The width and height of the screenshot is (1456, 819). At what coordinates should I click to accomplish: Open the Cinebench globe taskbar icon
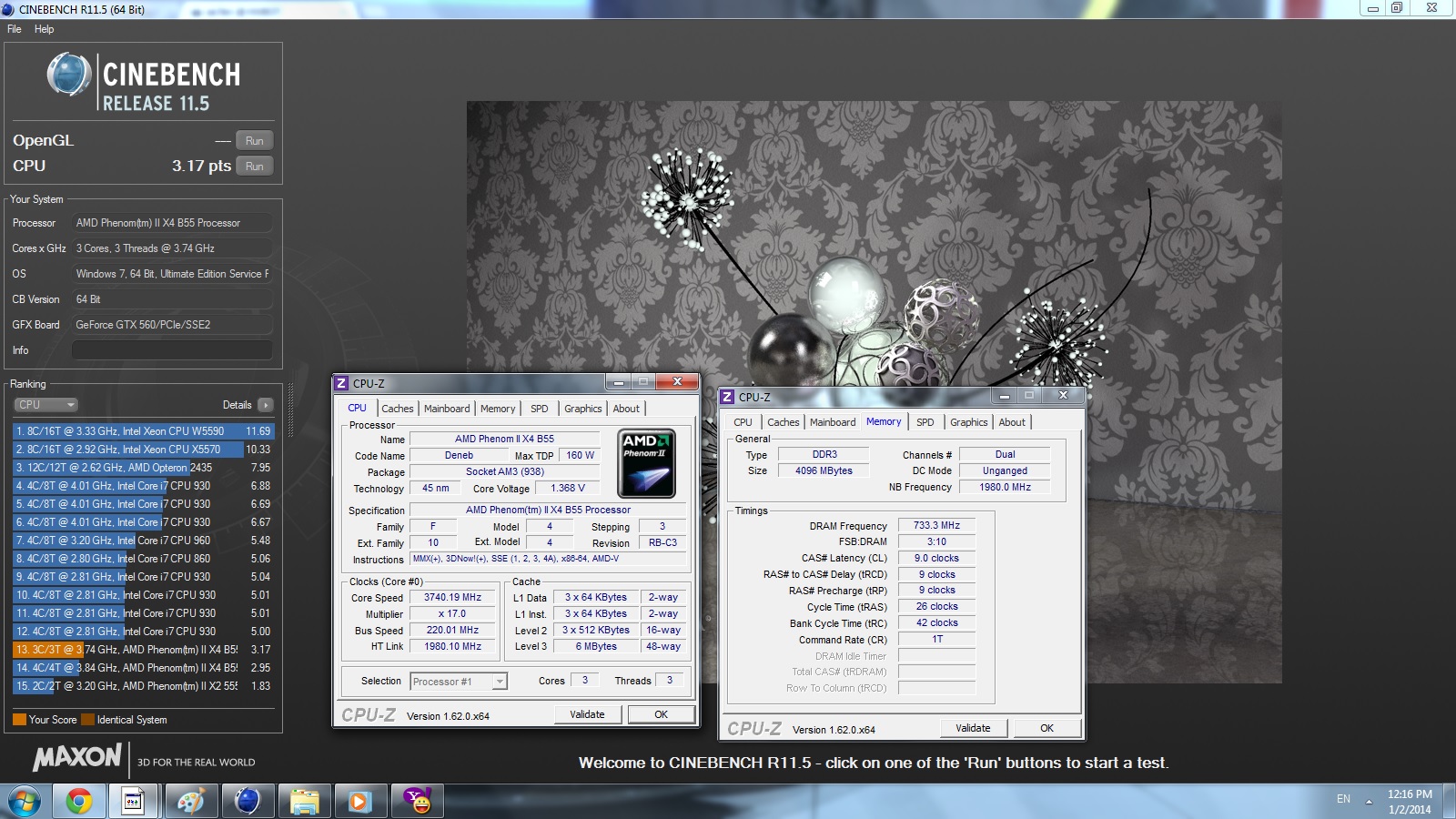[248, 801]
